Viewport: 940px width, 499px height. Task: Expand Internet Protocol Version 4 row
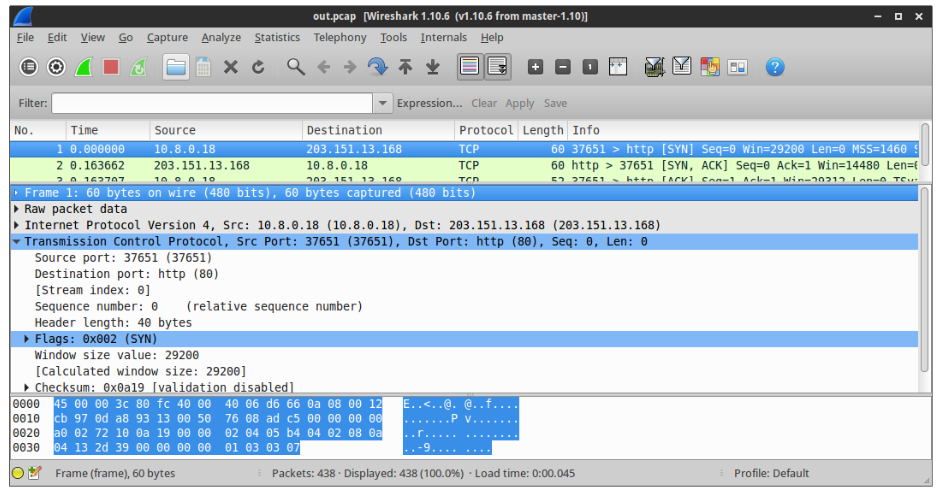pyautogui.click(x=16, y=226)
